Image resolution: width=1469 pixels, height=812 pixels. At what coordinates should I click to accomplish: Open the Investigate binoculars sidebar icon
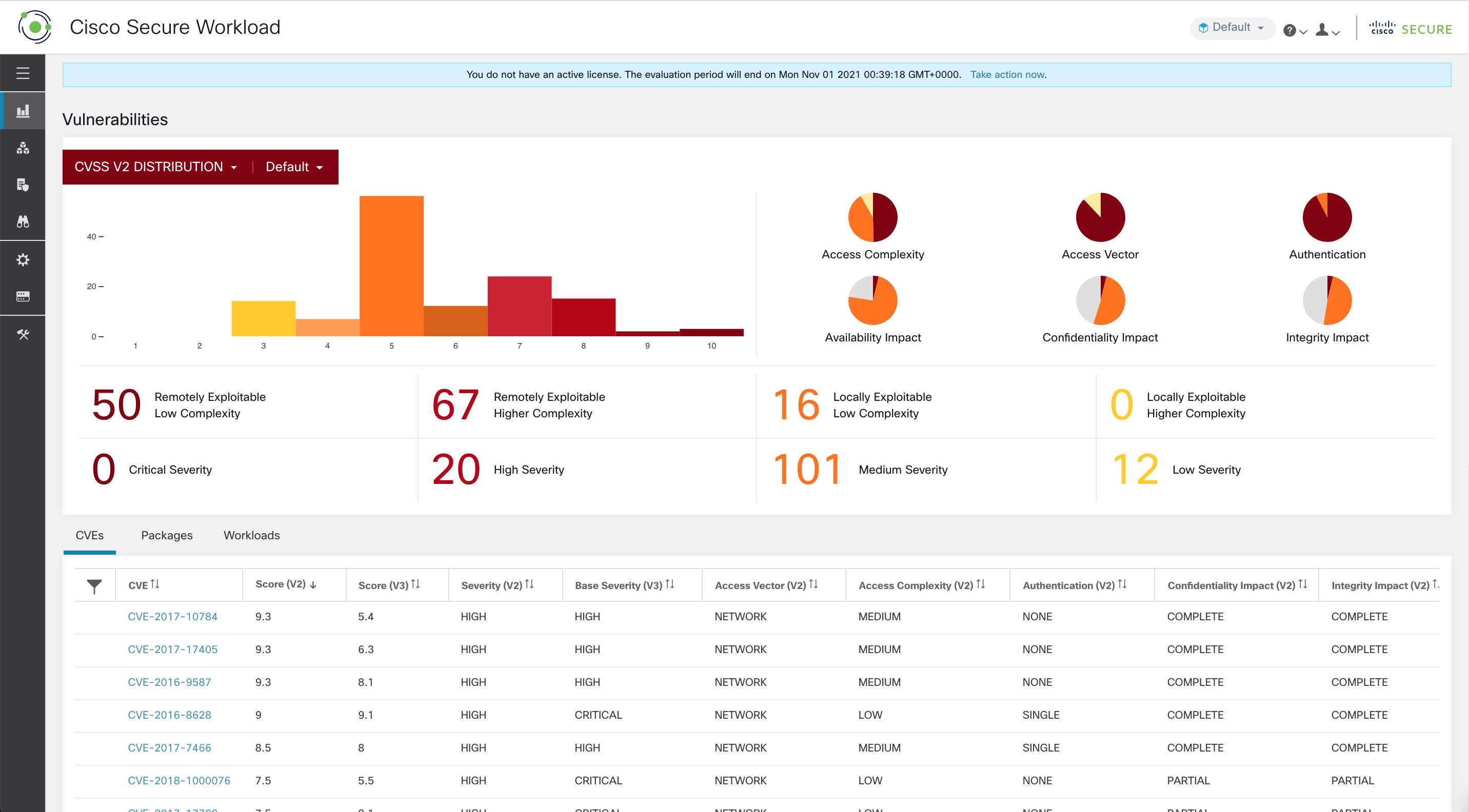pyautogui.click(x=23, y=221)
